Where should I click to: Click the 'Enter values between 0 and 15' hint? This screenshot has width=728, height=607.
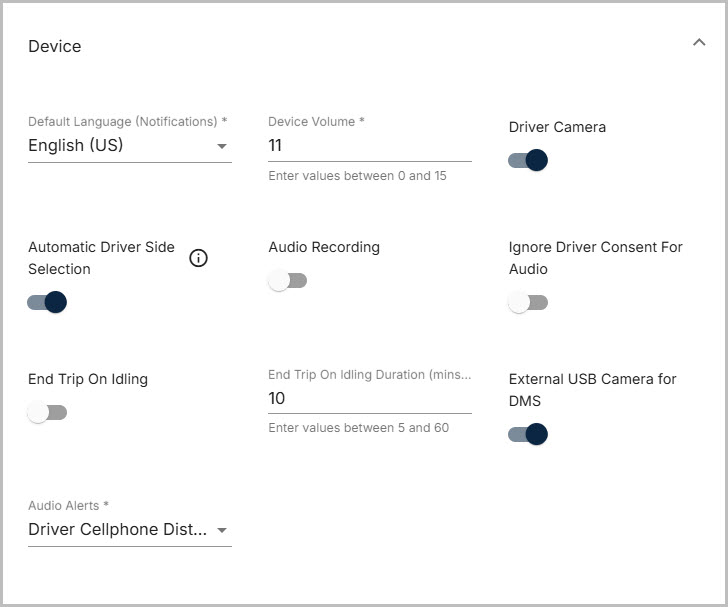pyautogui.click(x=357, y=176)
